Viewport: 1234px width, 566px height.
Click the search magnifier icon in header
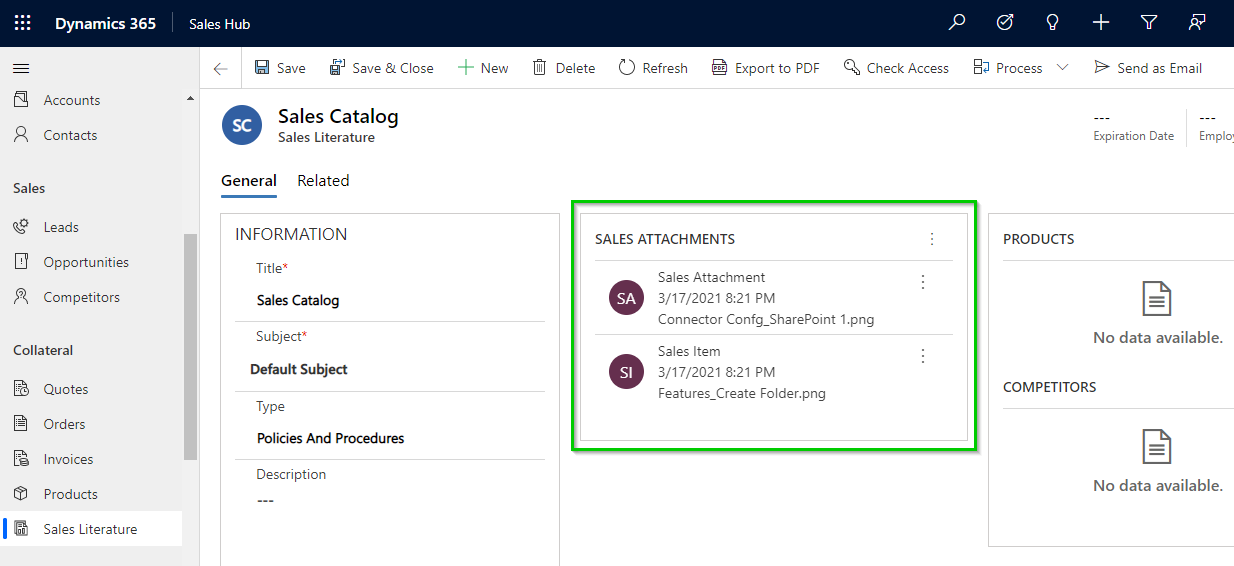(x=957, y=23)
